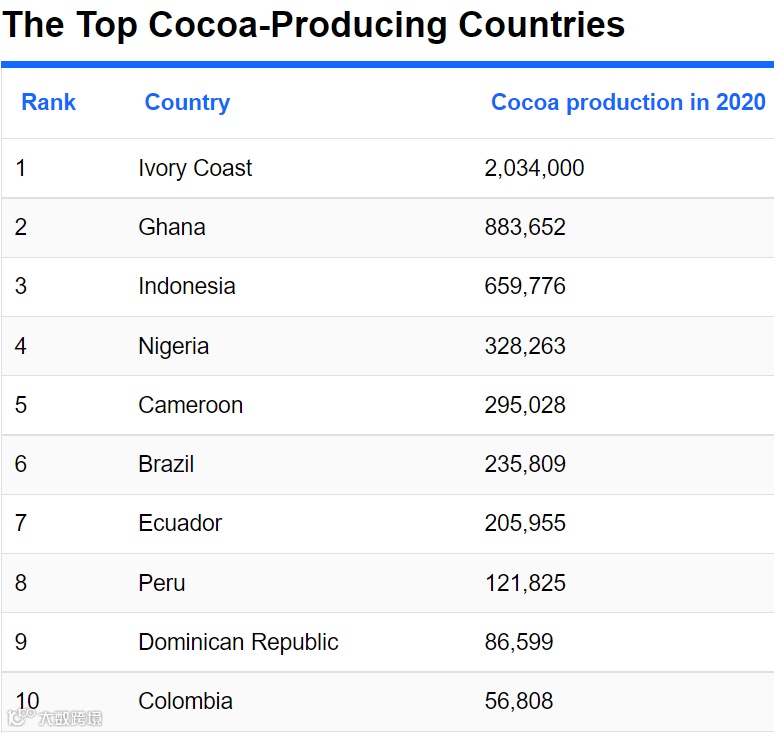Click the 2,034,000 production value
Image resolution: width=774 pixels, height=733 pixels.
534,168
